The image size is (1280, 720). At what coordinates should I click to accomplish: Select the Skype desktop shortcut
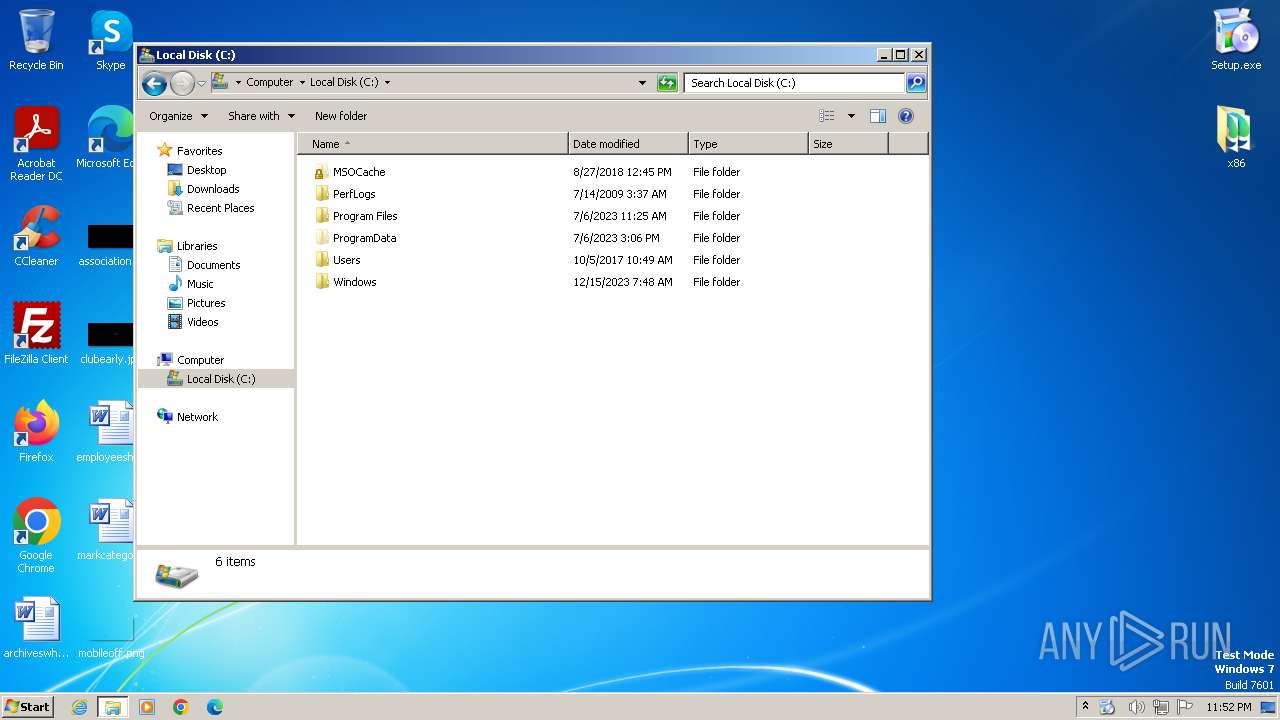tap(111, 40)
